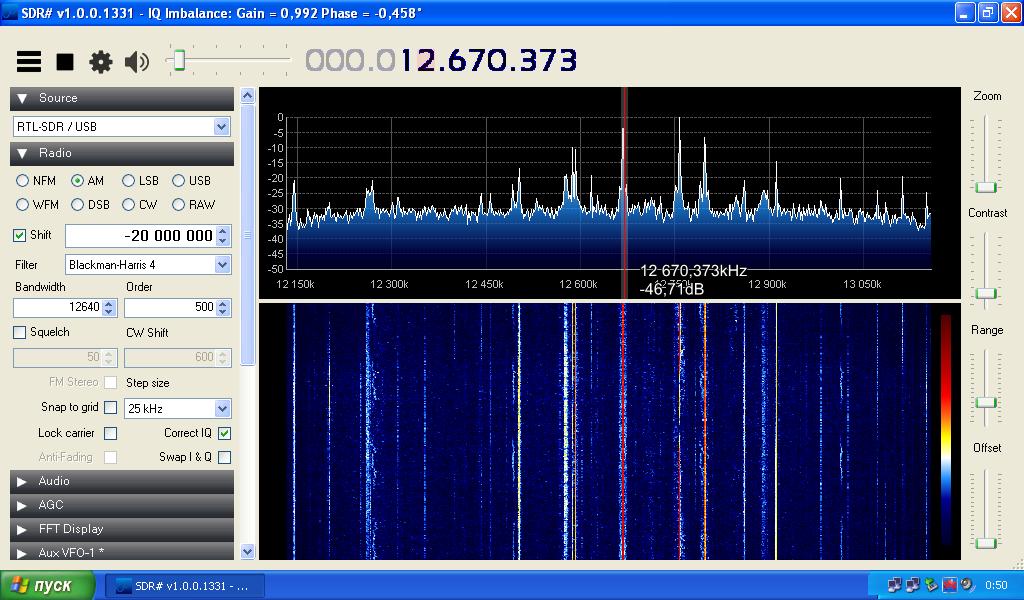This screenshot has width=1024, height=600.
Task: Click the Bandwidth value input field
Action: coord(57,307)
